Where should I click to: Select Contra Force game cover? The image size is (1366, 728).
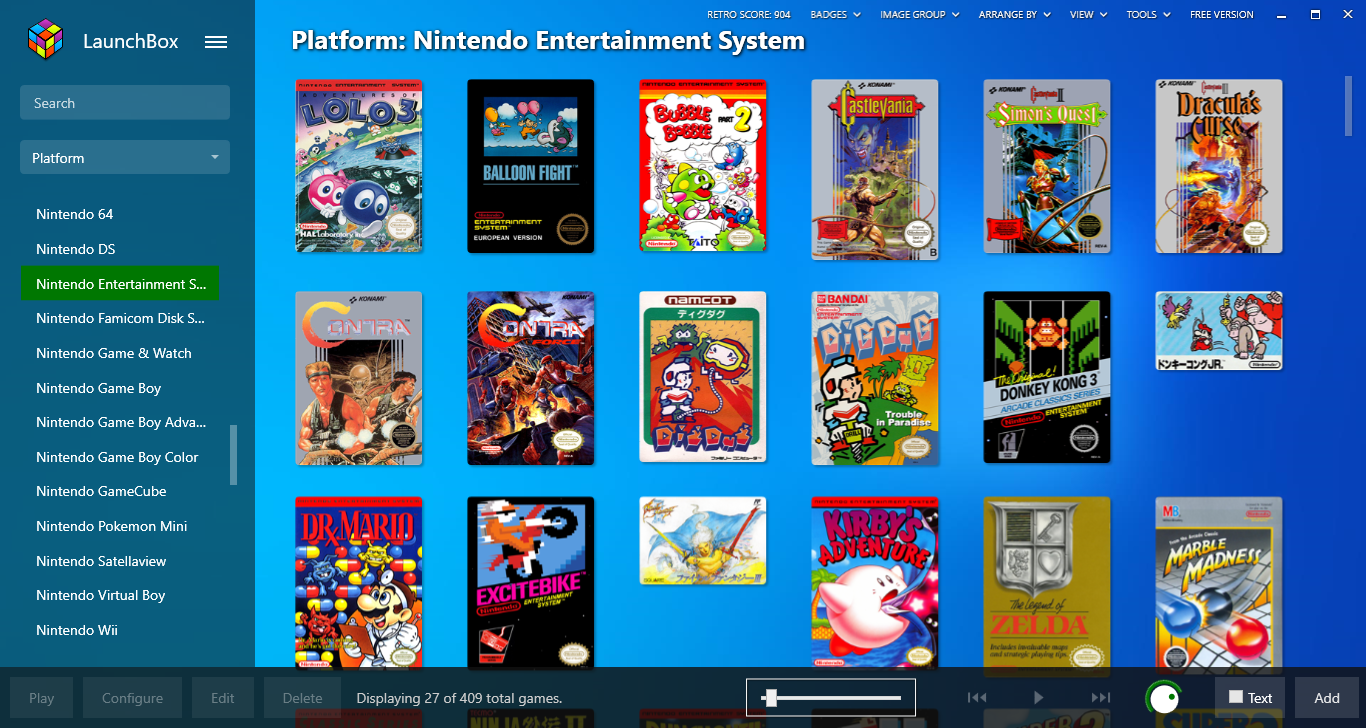pyautogui.click(x=531, y=379)
